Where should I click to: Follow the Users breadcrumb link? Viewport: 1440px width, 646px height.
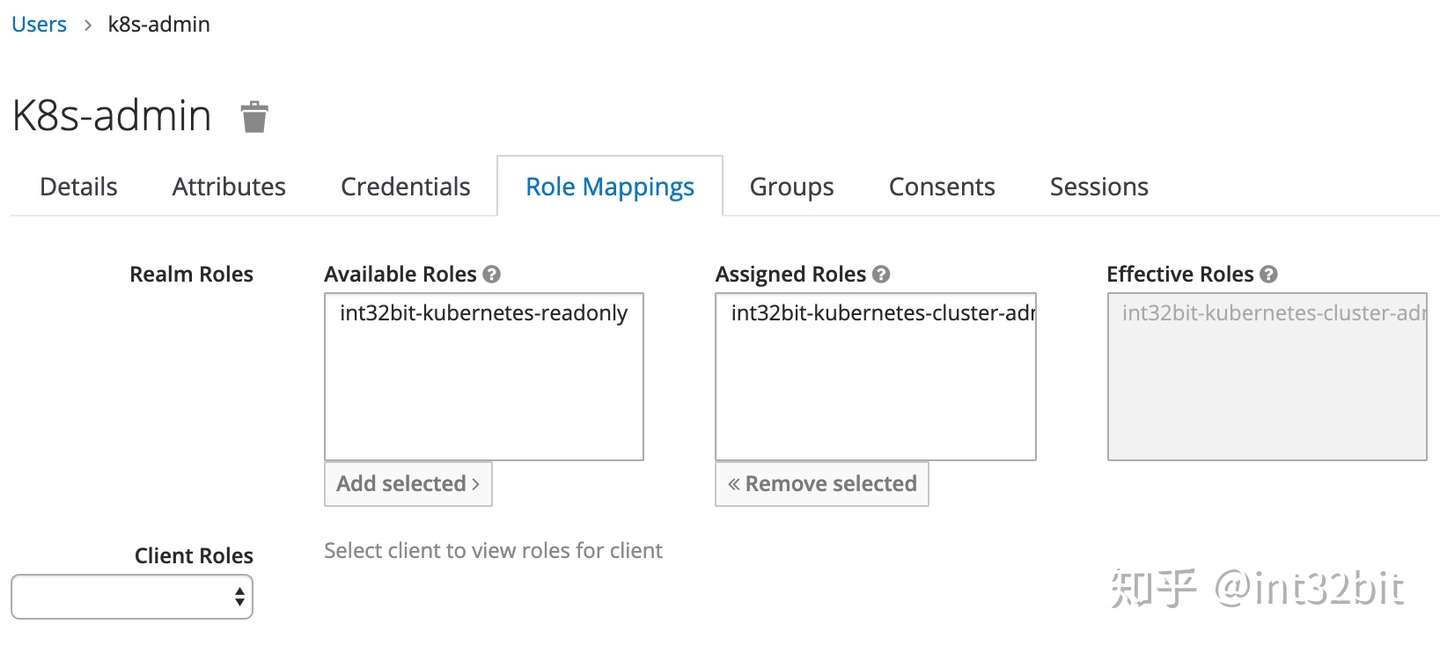click(x=39, y=24)
